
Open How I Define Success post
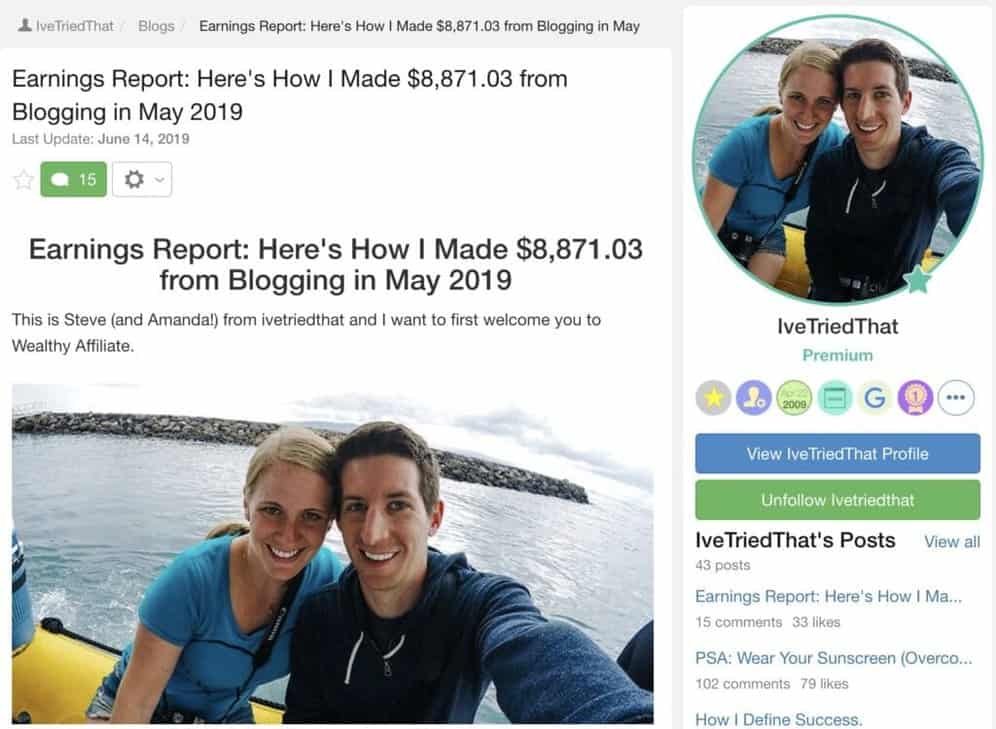pos(779,719)
